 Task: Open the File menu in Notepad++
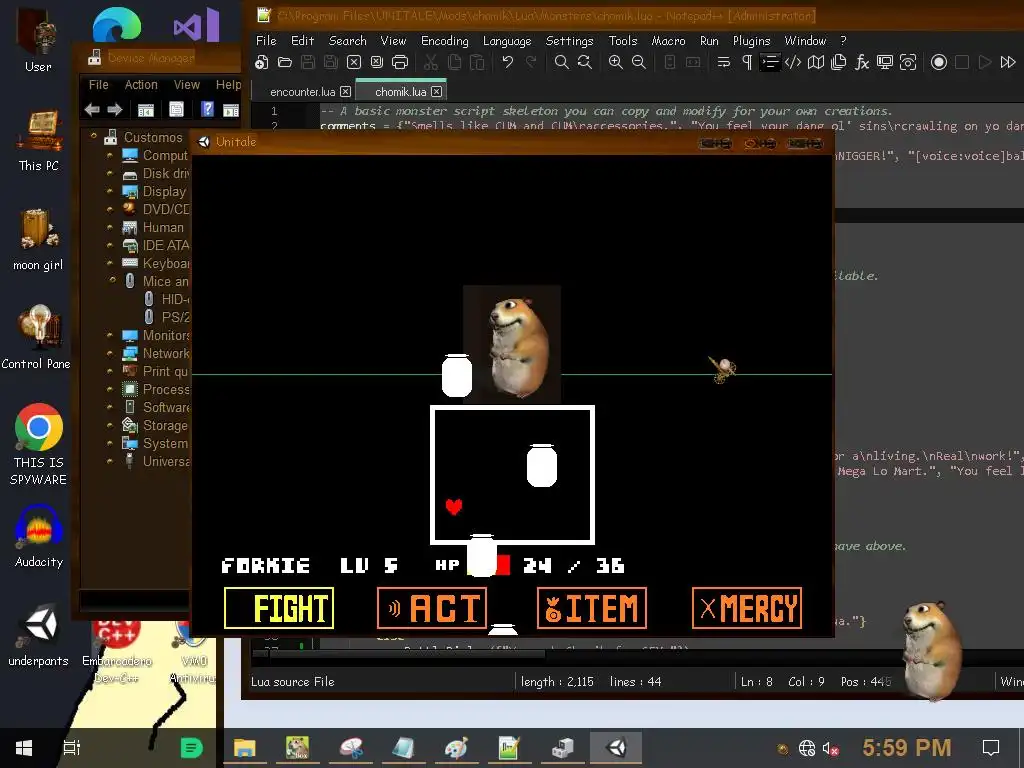point(266,40)
